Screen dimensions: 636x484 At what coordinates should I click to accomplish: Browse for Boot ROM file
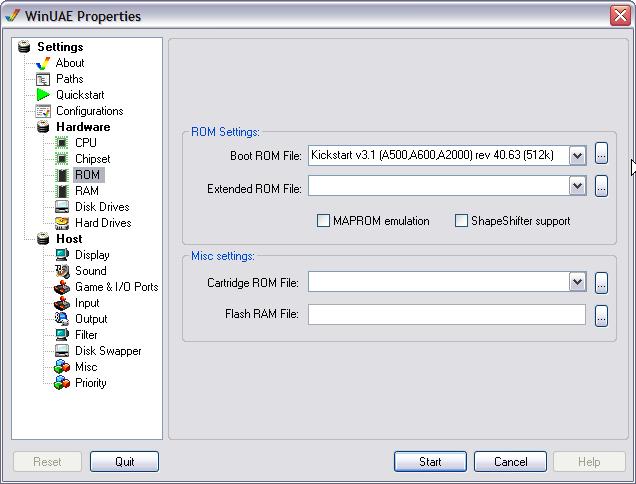tap(601, 153)
